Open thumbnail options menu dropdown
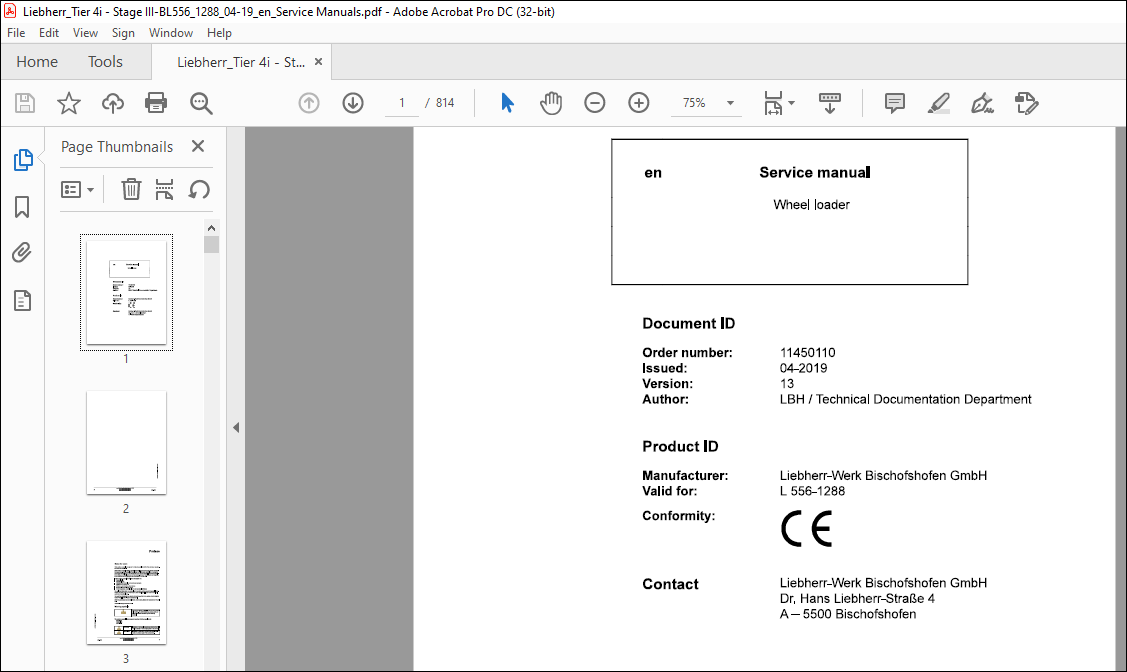The width and height of the screenshot is (1127, 672). coord(78,190)
